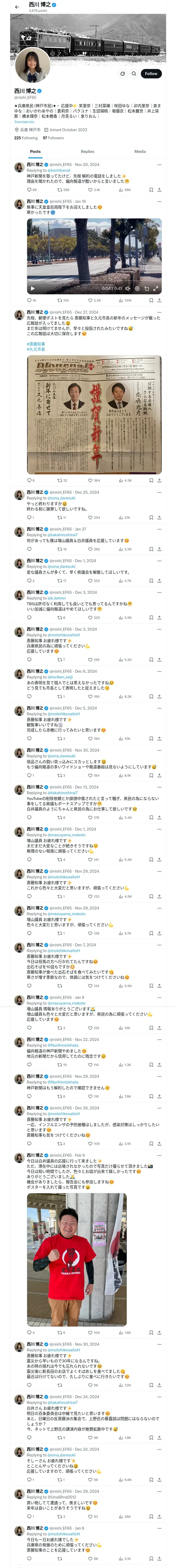
Task: Open the #斎藤知事 hashtag link
Action: (35, 344)
